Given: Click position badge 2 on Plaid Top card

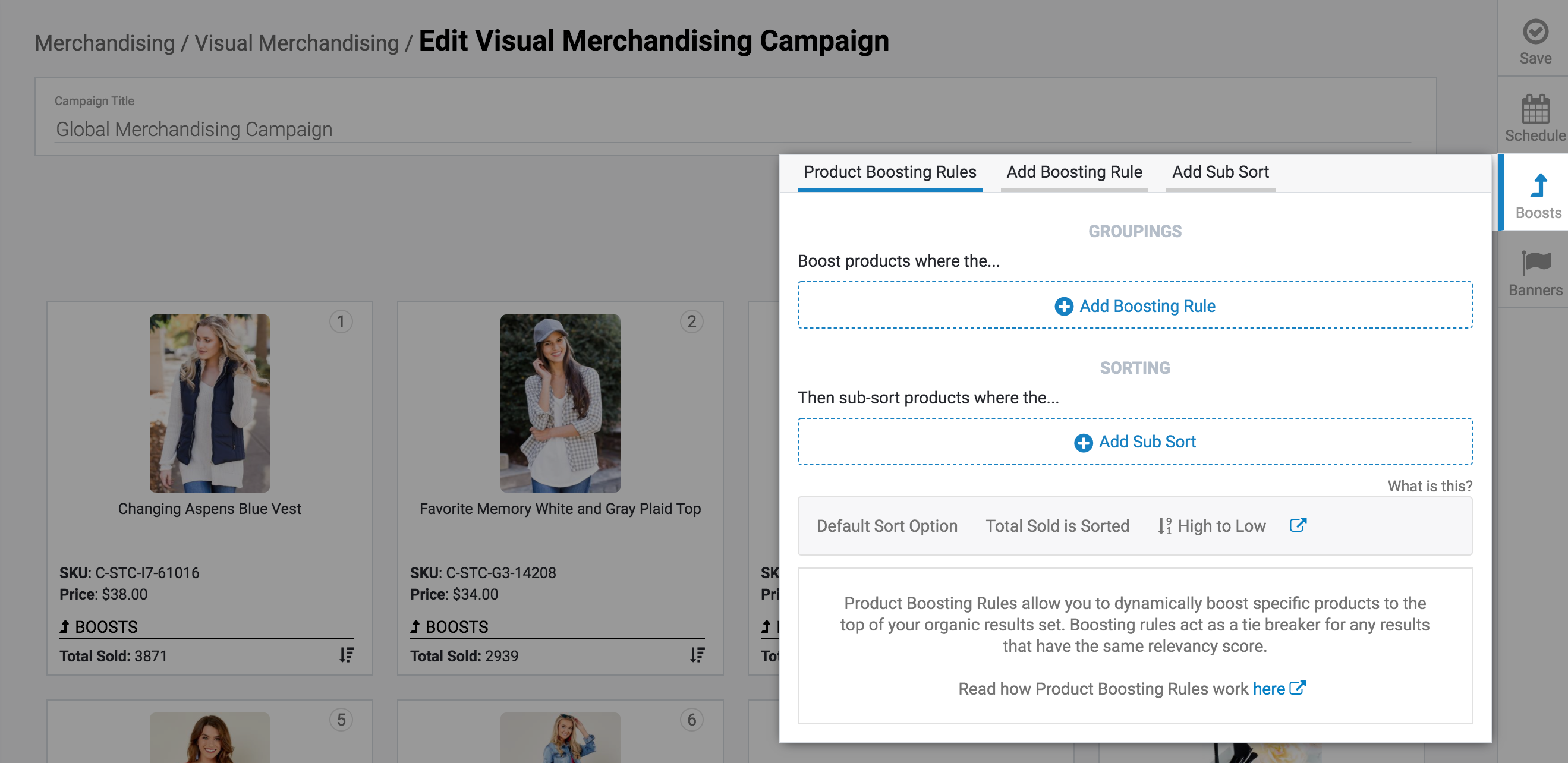Looking at the screenshot, I should coord(691,321).
